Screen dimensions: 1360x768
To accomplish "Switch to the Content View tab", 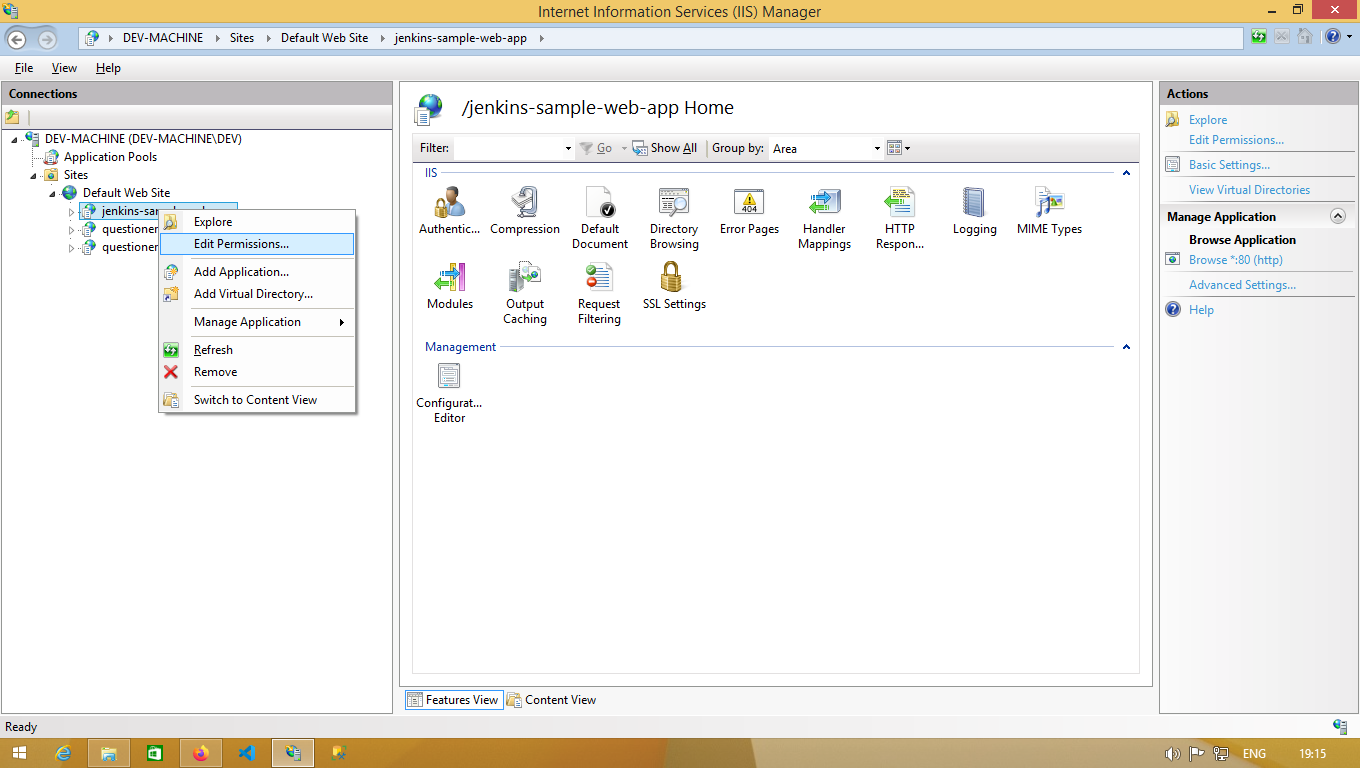I will [552, 700].
